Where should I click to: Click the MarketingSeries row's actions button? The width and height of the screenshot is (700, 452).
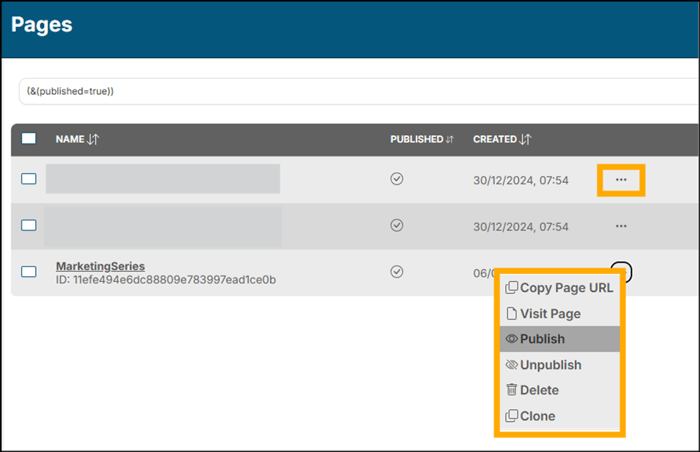point(621,270)
